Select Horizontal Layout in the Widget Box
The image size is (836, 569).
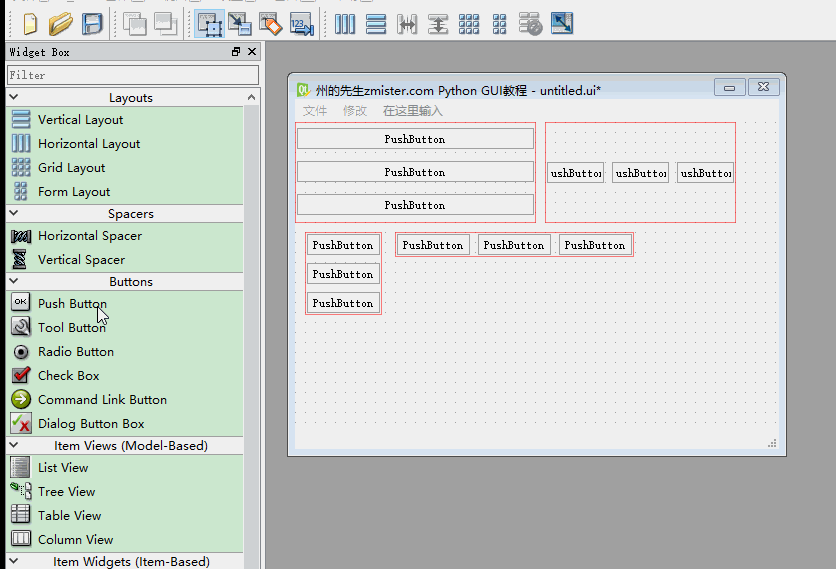click(125, 143)
